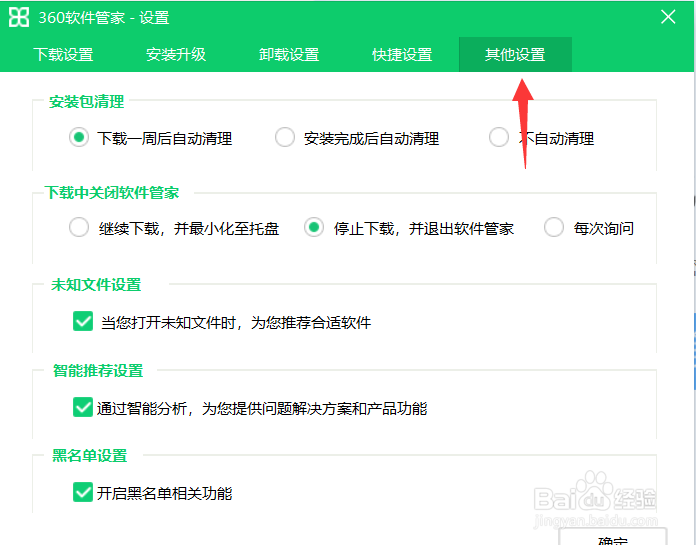Click the 未知文件设置 section heading

96,284
